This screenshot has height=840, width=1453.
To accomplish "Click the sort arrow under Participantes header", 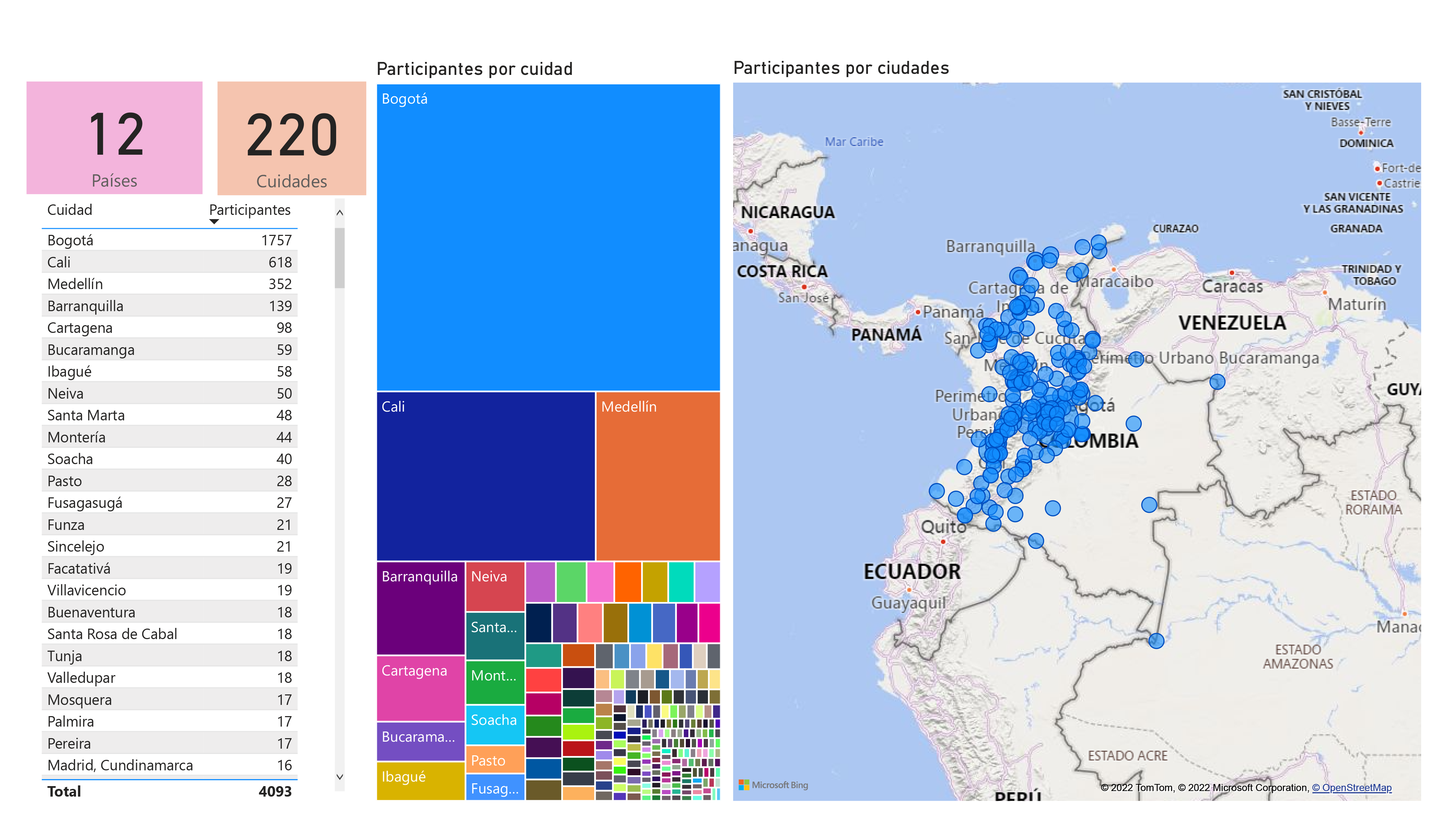I will [x=214, y=222].
